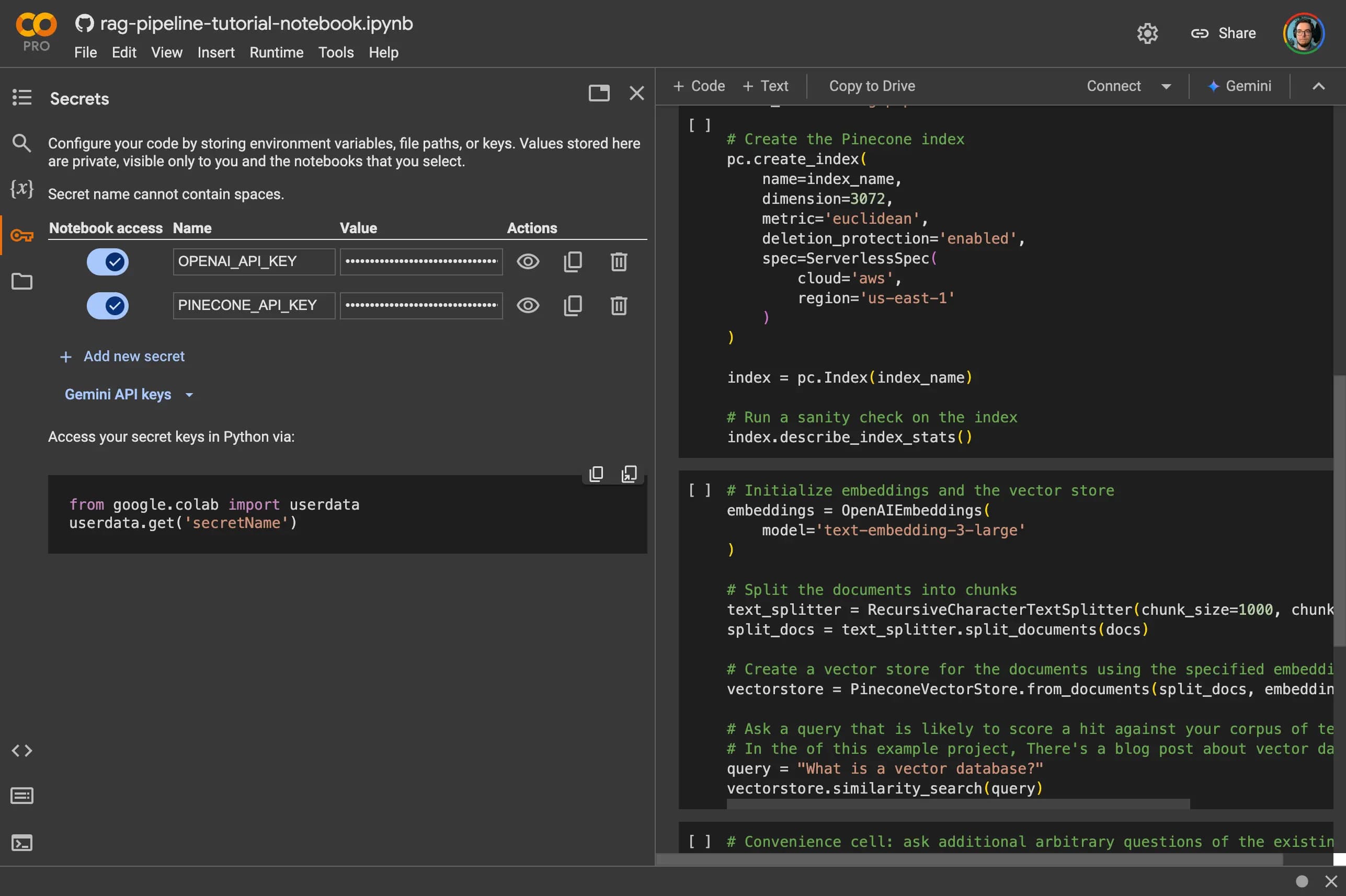
Task: Close the Secrets panel
Action: pos(636,93)
